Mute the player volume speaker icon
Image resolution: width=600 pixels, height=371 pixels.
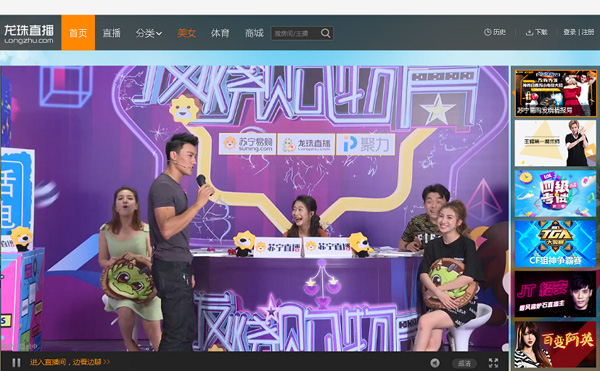(x=435, y=363)
